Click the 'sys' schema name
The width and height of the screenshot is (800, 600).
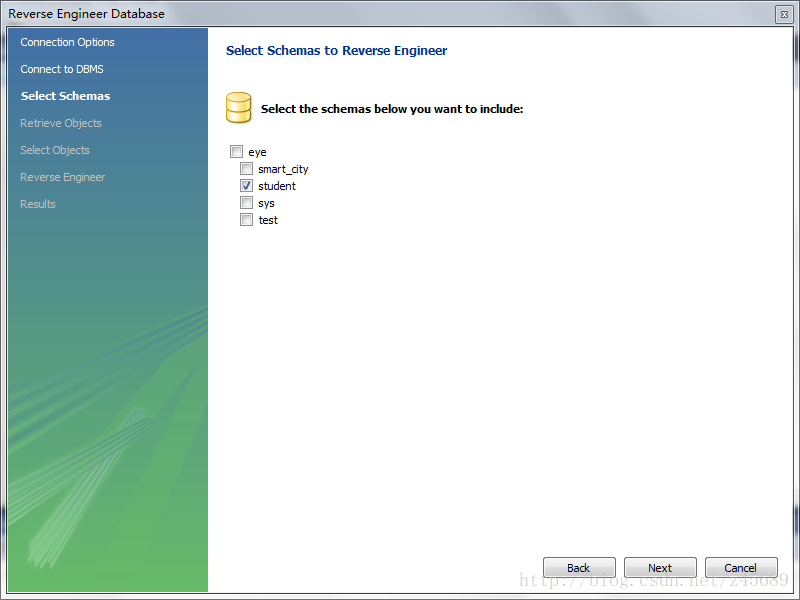266,204
